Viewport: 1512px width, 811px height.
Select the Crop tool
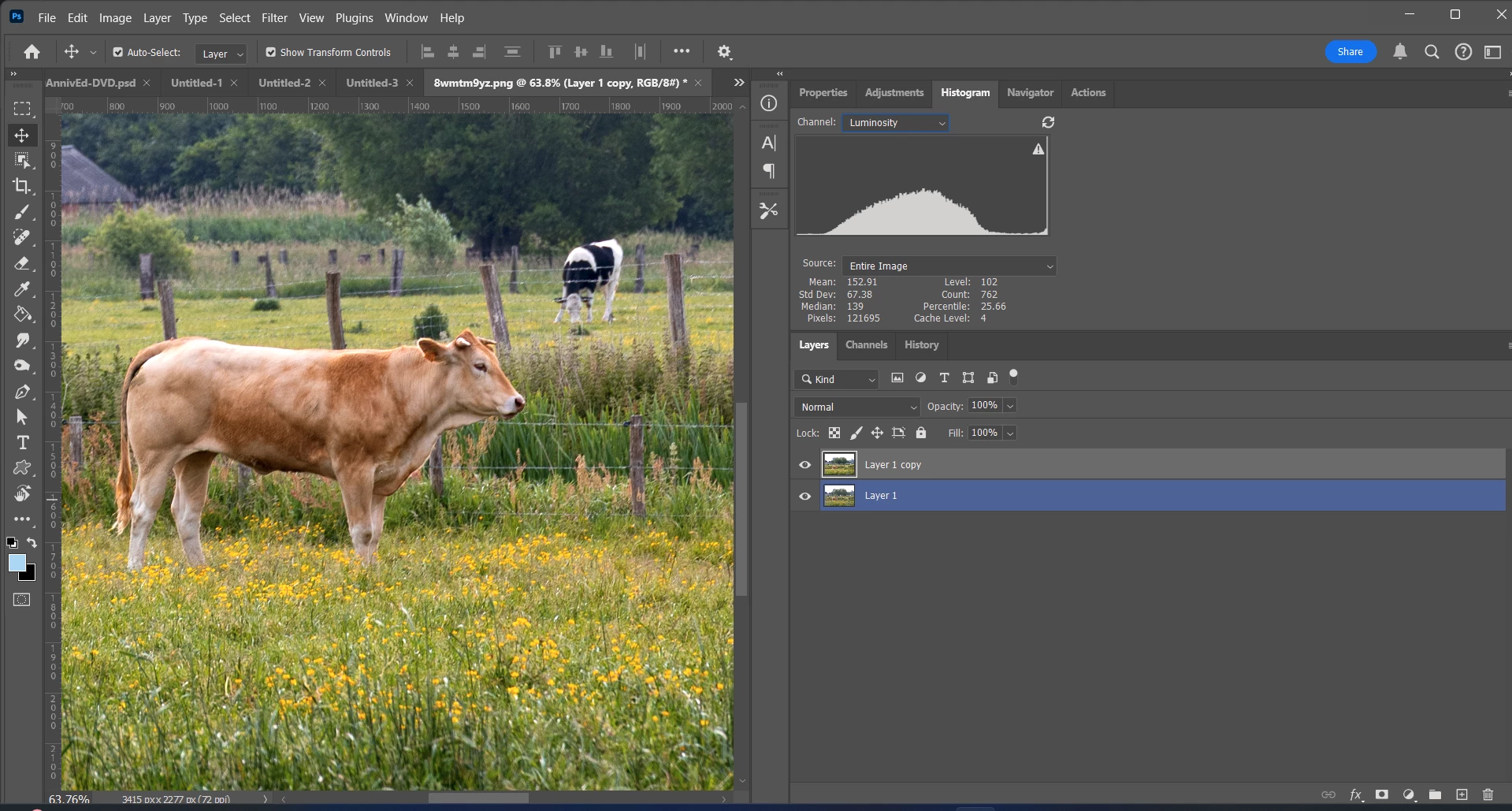tap(22, 186)
